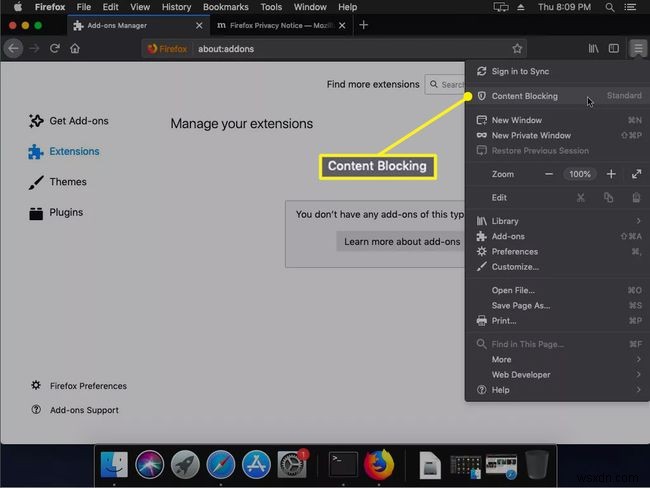
Task: Open the Firefox home page icon
Action: pyautogui.click(x=75, y=49)
